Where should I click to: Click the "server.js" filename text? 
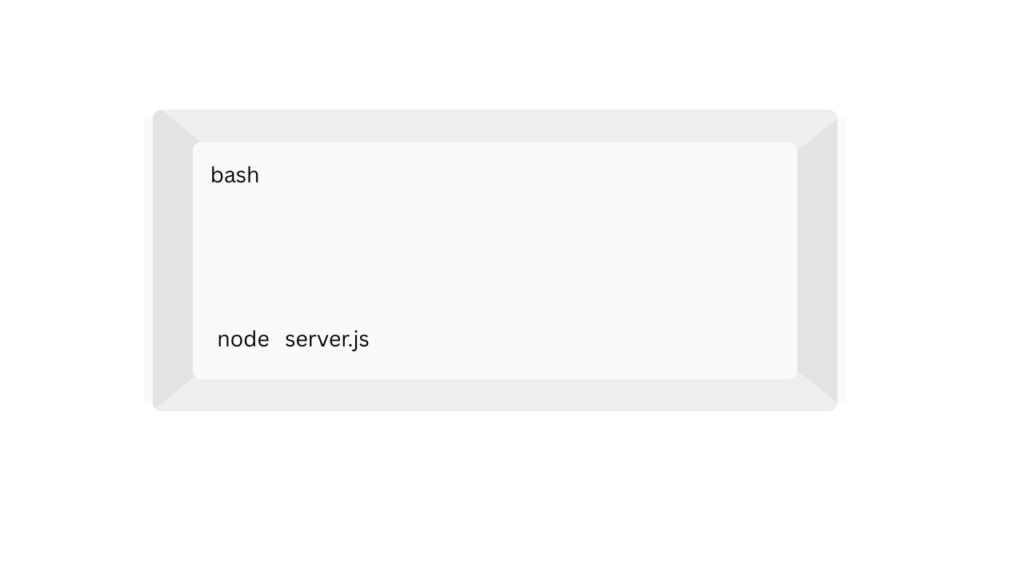(326, 339)
